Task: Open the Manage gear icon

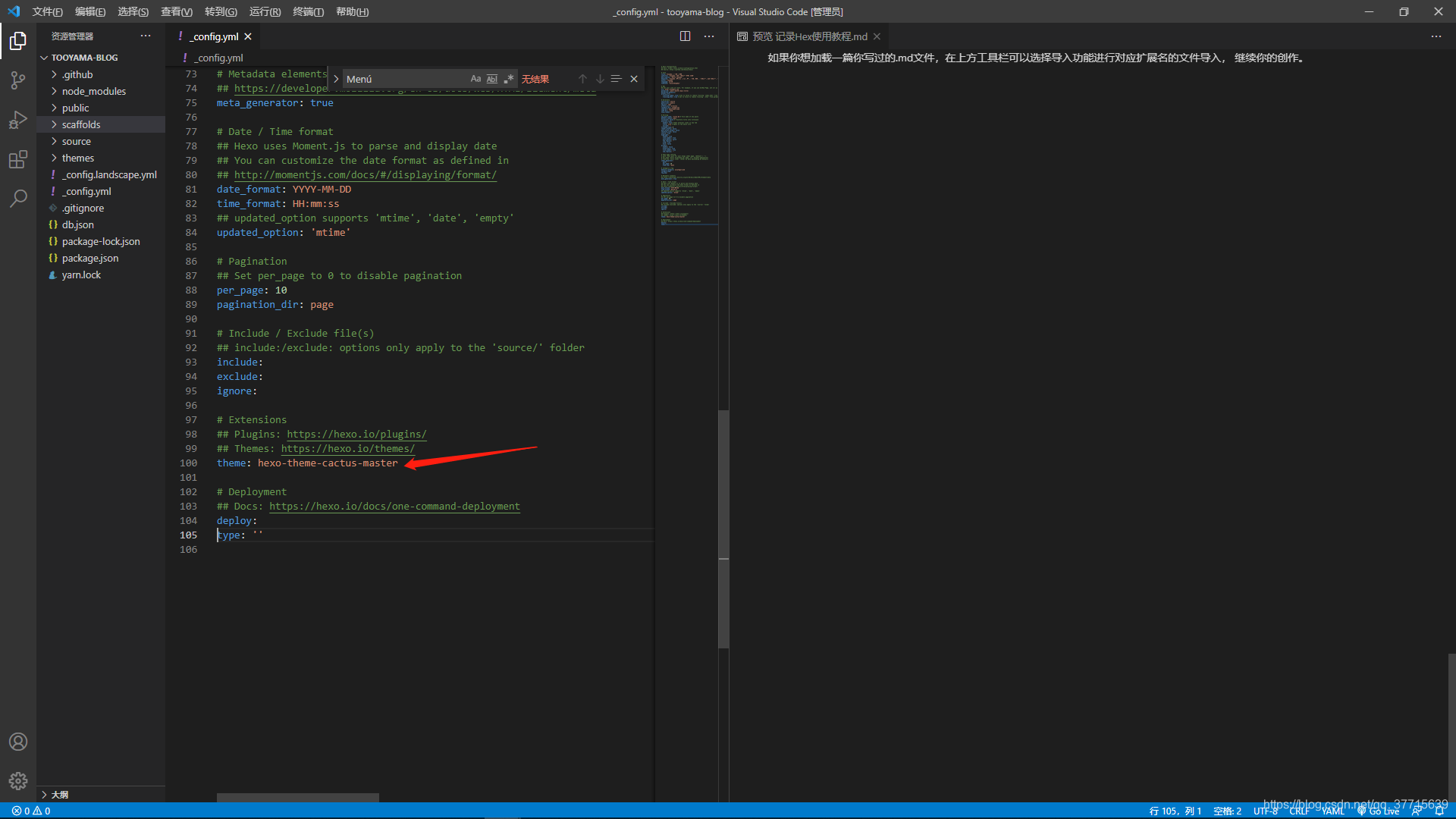Action: point(18,781)
